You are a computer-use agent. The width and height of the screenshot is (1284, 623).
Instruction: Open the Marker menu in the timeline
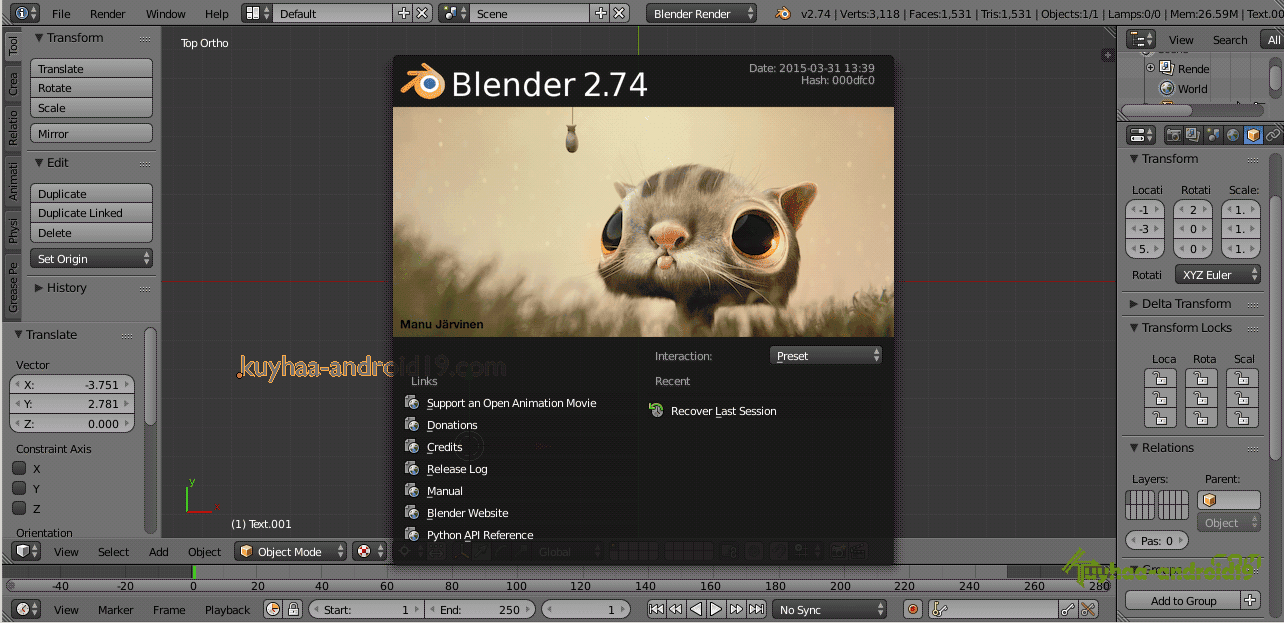coord(116,609)
